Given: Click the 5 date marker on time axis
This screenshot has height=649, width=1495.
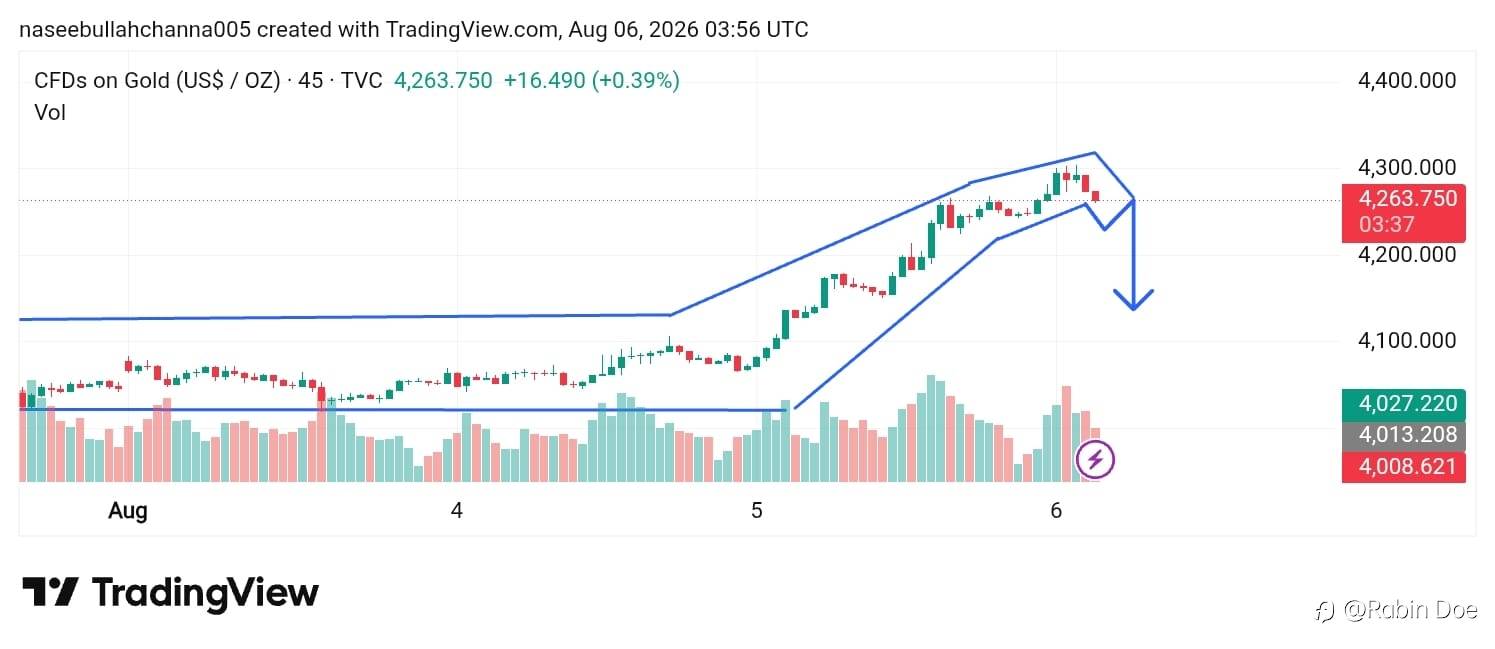Looking at the screenshot, I should coord(757,510).
